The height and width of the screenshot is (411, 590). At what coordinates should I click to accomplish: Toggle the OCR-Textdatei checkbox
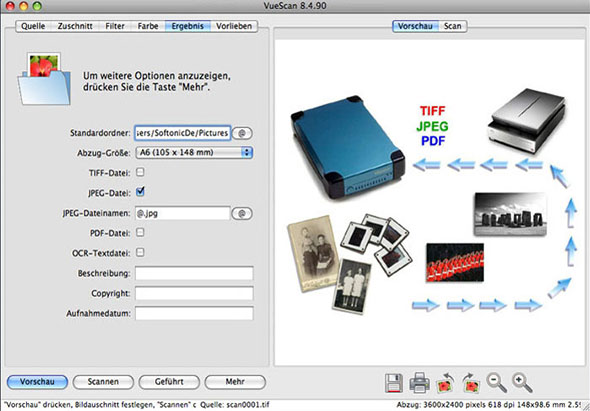(x=140, y=252)
